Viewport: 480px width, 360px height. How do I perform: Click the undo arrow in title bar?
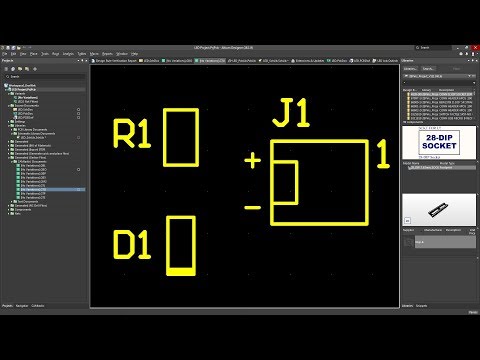25,48
